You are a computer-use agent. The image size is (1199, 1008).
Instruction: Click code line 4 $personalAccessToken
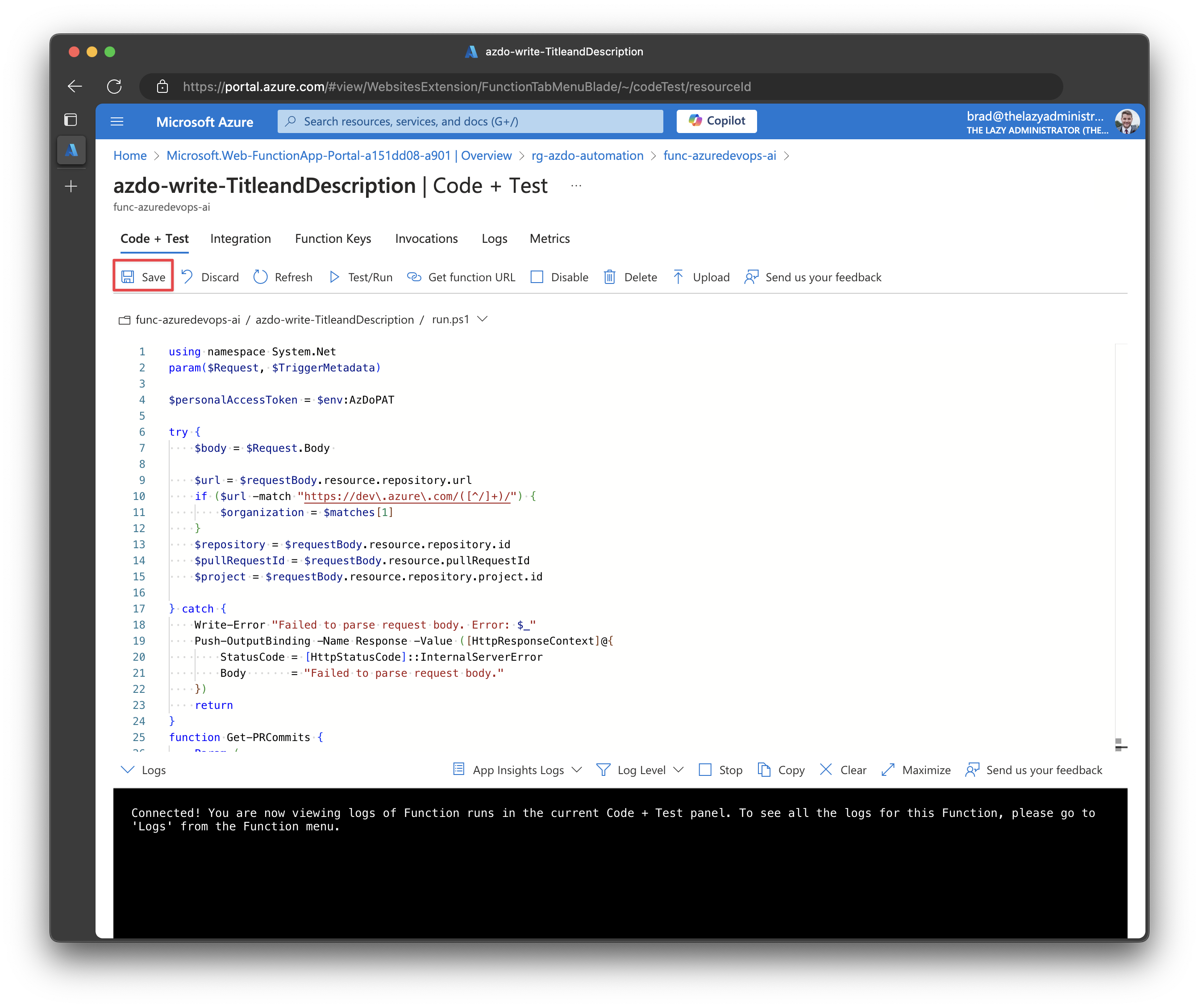pos(281,400)
